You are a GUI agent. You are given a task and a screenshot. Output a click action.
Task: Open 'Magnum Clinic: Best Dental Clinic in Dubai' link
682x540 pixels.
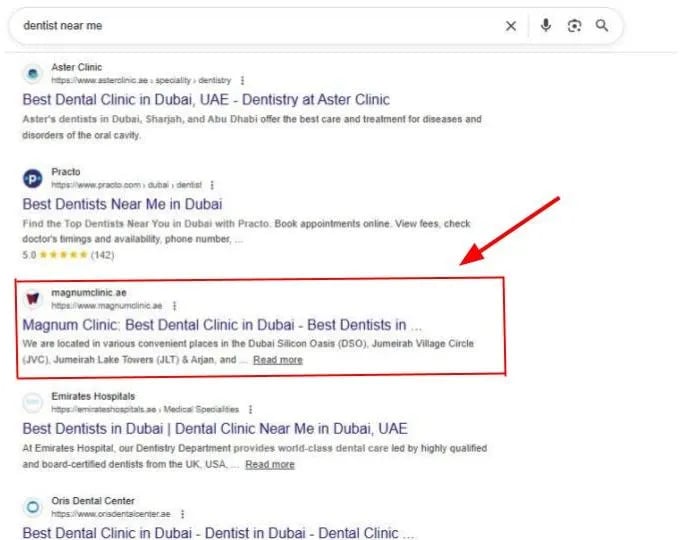[x=222, y=325]
